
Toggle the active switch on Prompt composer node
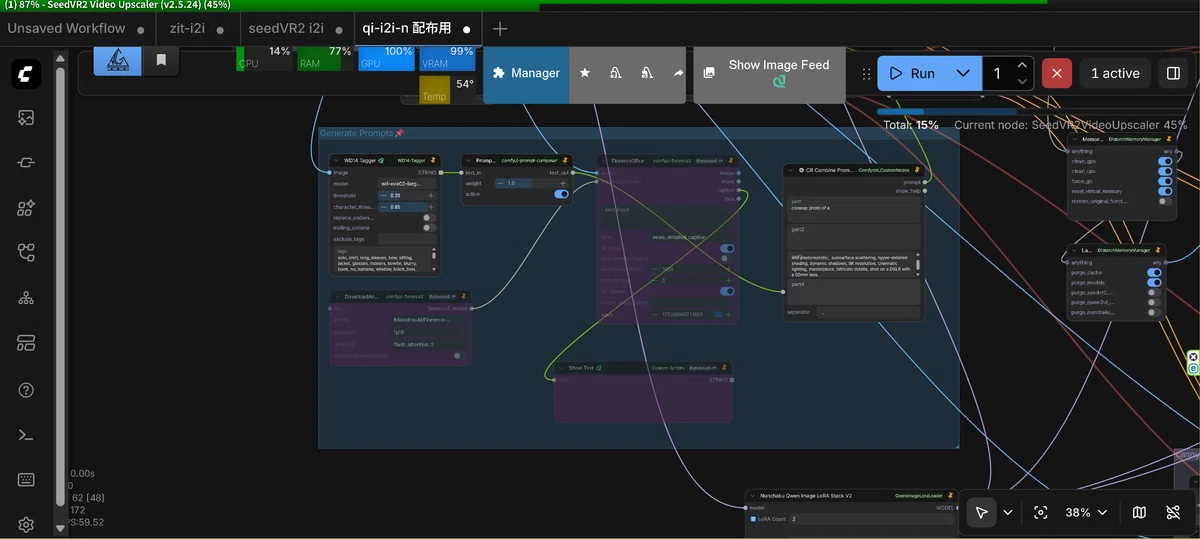pyautogui.click(x=561, y=194)
